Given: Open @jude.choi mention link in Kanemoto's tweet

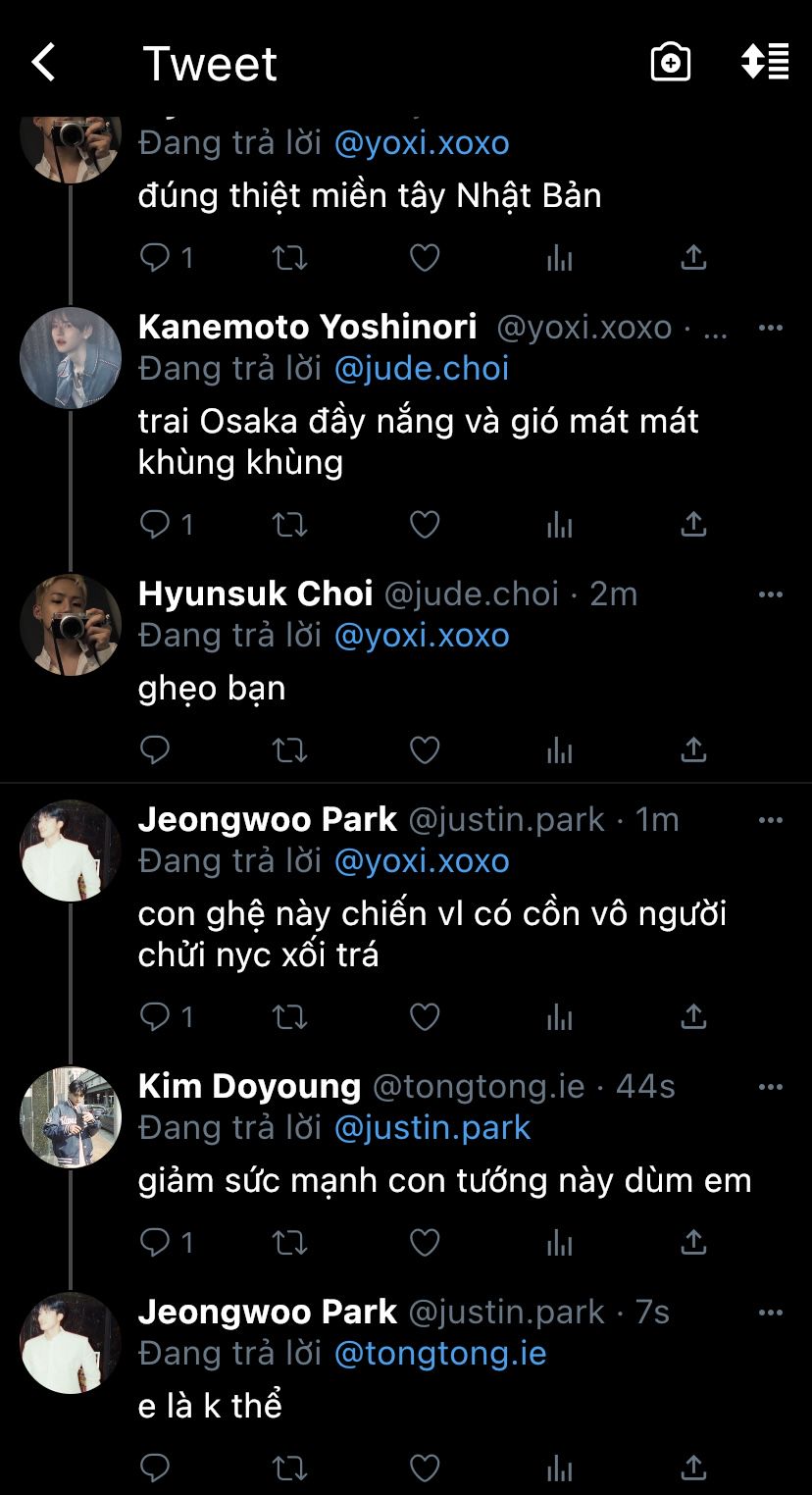Looking at the screenshot, I should tap(422, 369).
